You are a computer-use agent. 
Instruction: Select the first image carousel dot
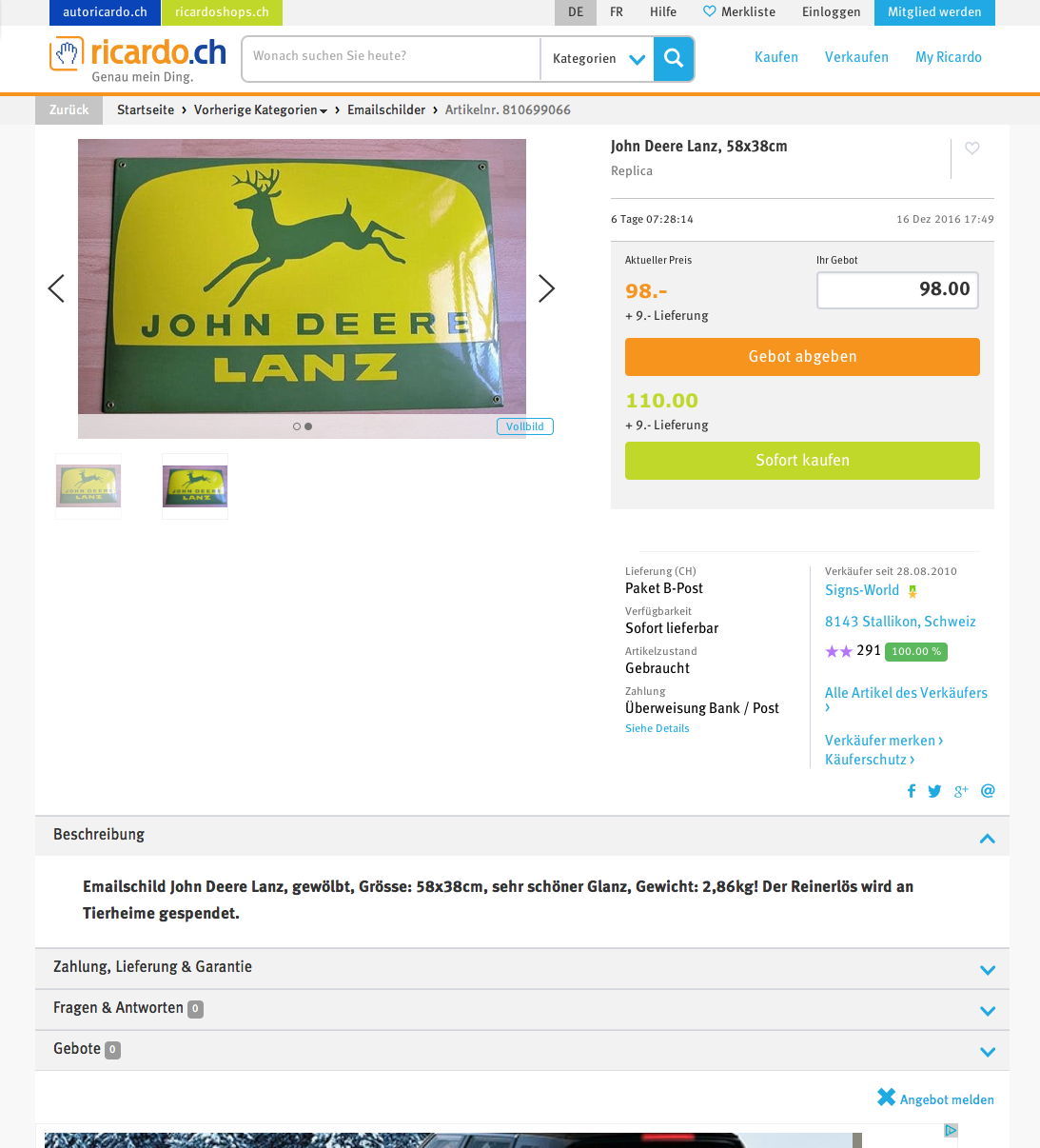point(297,426)
